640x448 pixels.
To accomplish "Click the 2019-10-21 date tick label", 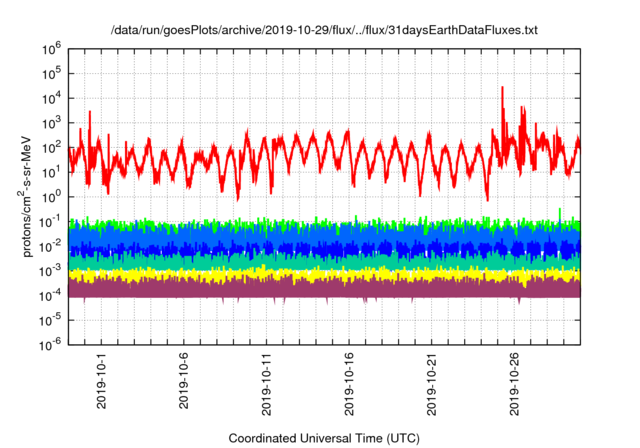I will click(x=431, y=385).
